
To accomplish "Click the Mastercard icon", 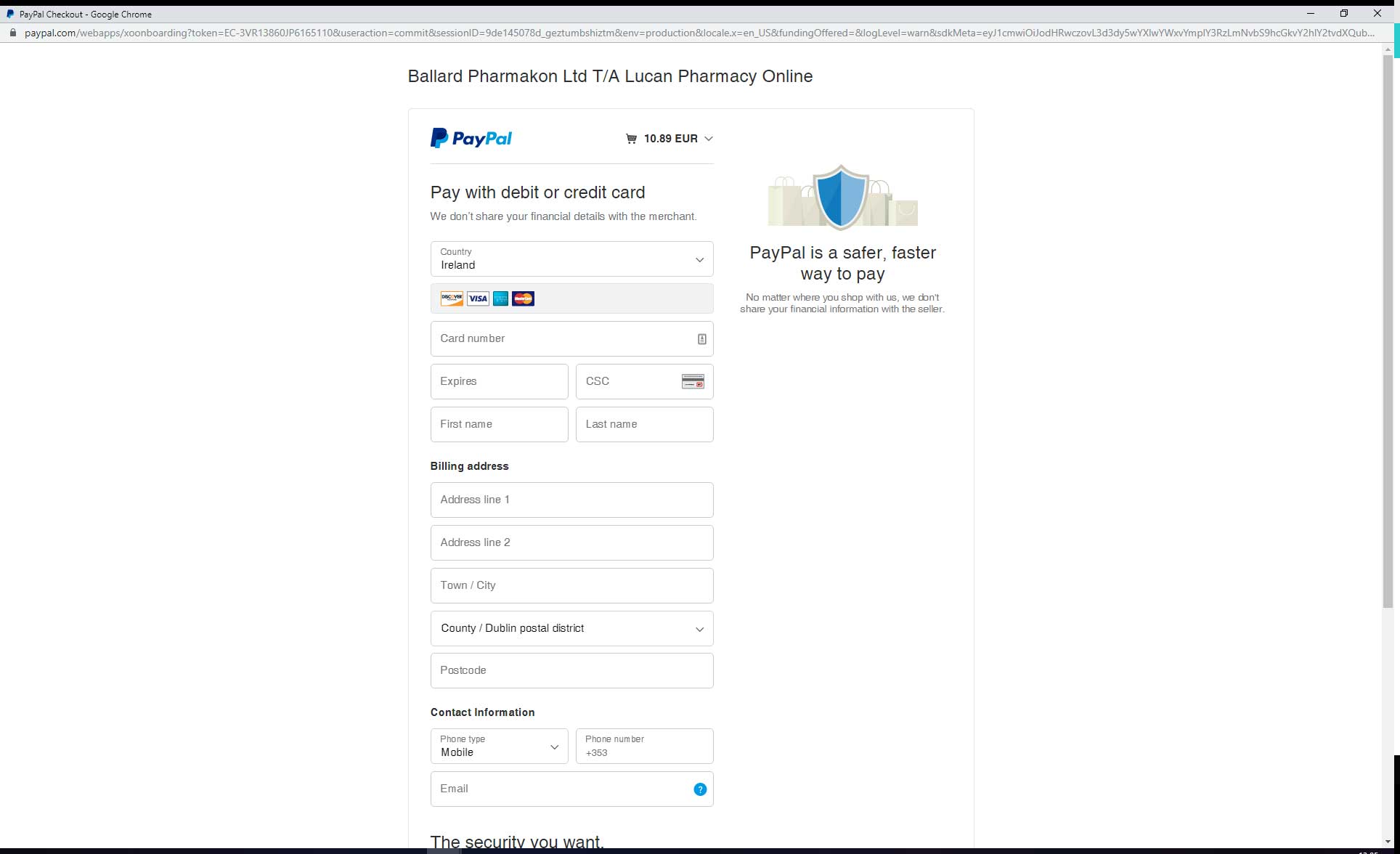I will click(x=523, y=298).
